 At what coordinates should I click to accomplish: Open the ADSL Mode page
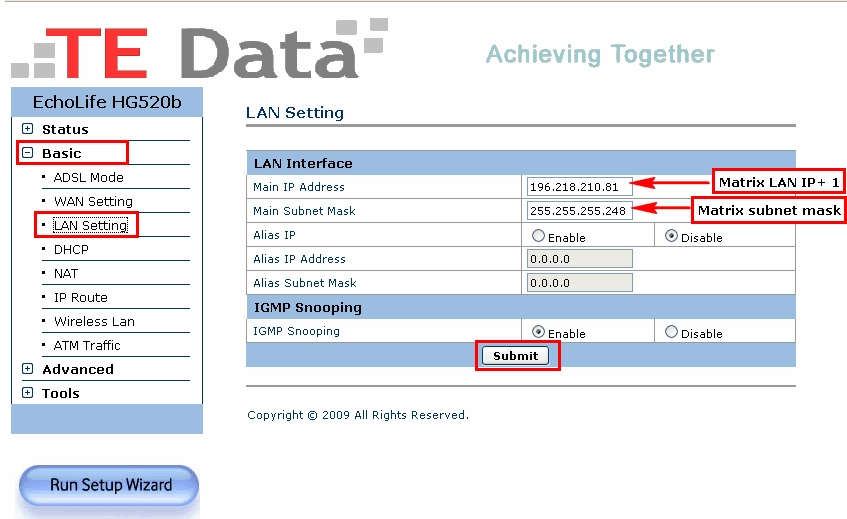(88, 177)
